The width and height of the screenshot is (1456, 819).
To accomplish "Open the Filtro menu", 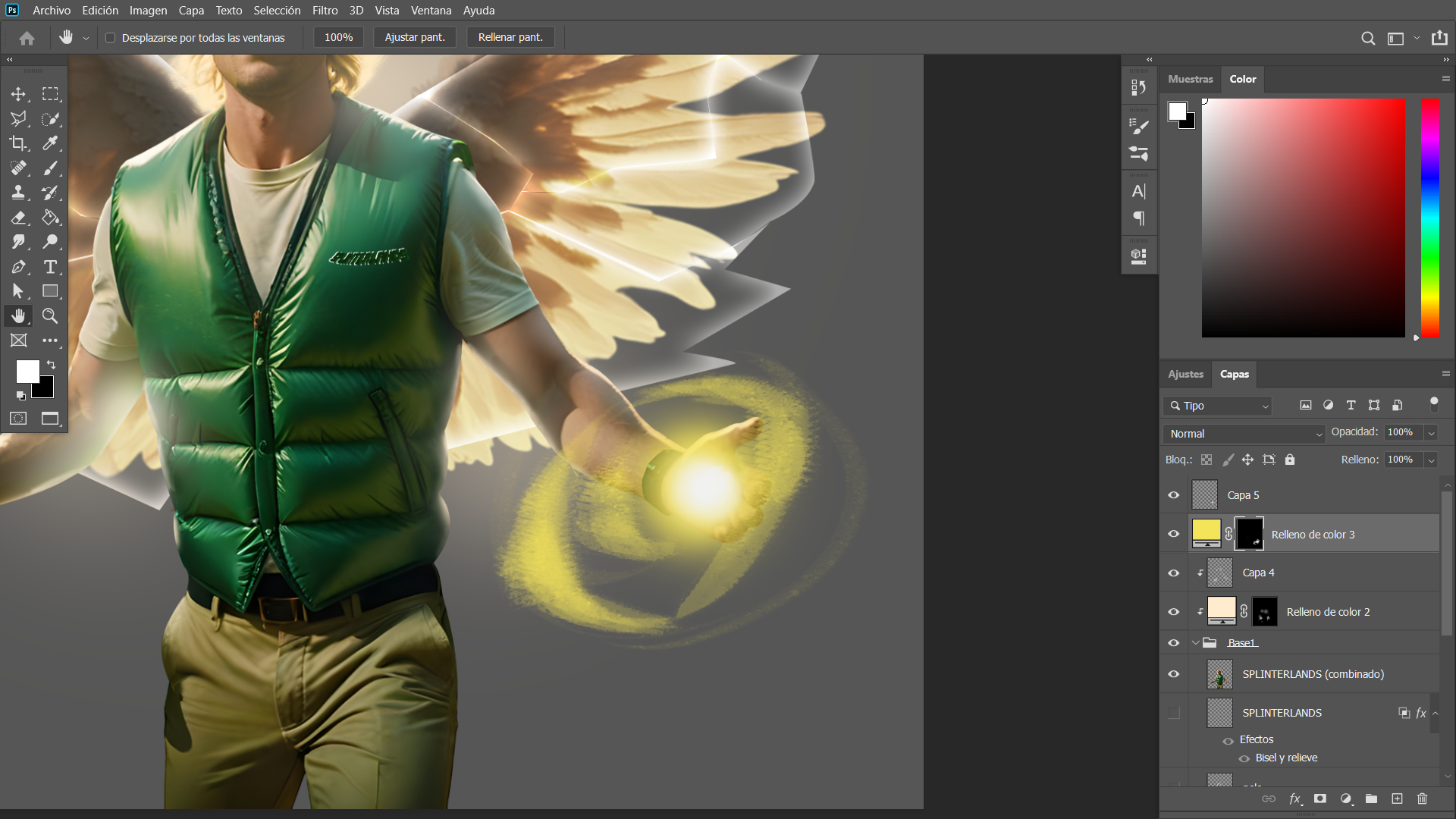I will [x=325, y=11].
